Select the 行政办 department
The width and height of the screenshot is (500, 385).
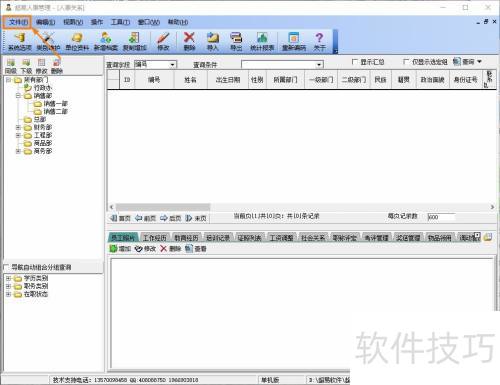[43, 88]
